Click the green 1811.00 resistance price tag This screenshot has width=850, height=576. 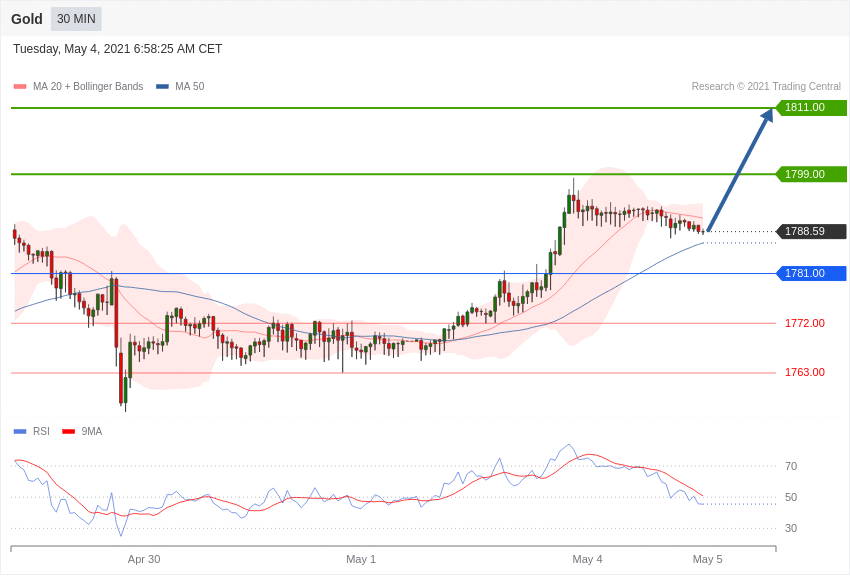coord(812,107)
